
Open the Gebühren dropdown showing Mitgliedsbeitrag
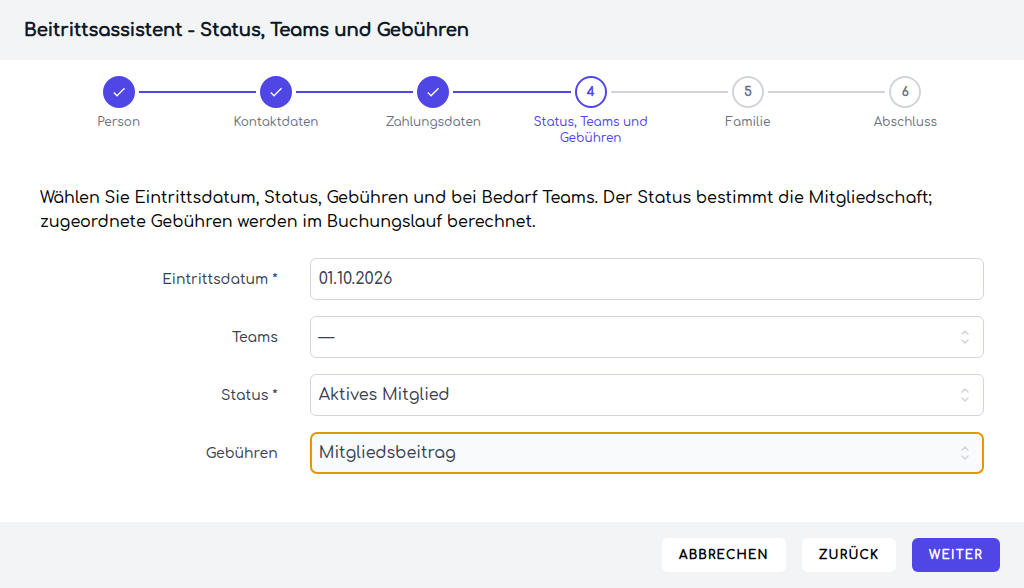647,453
